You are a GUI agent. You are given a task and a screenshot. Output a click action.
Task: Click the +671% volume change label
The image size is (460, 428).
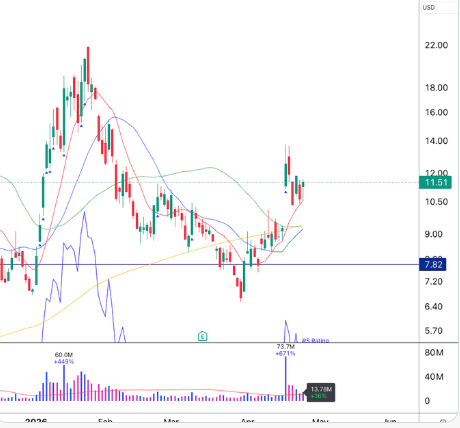(x=285, y=353)
